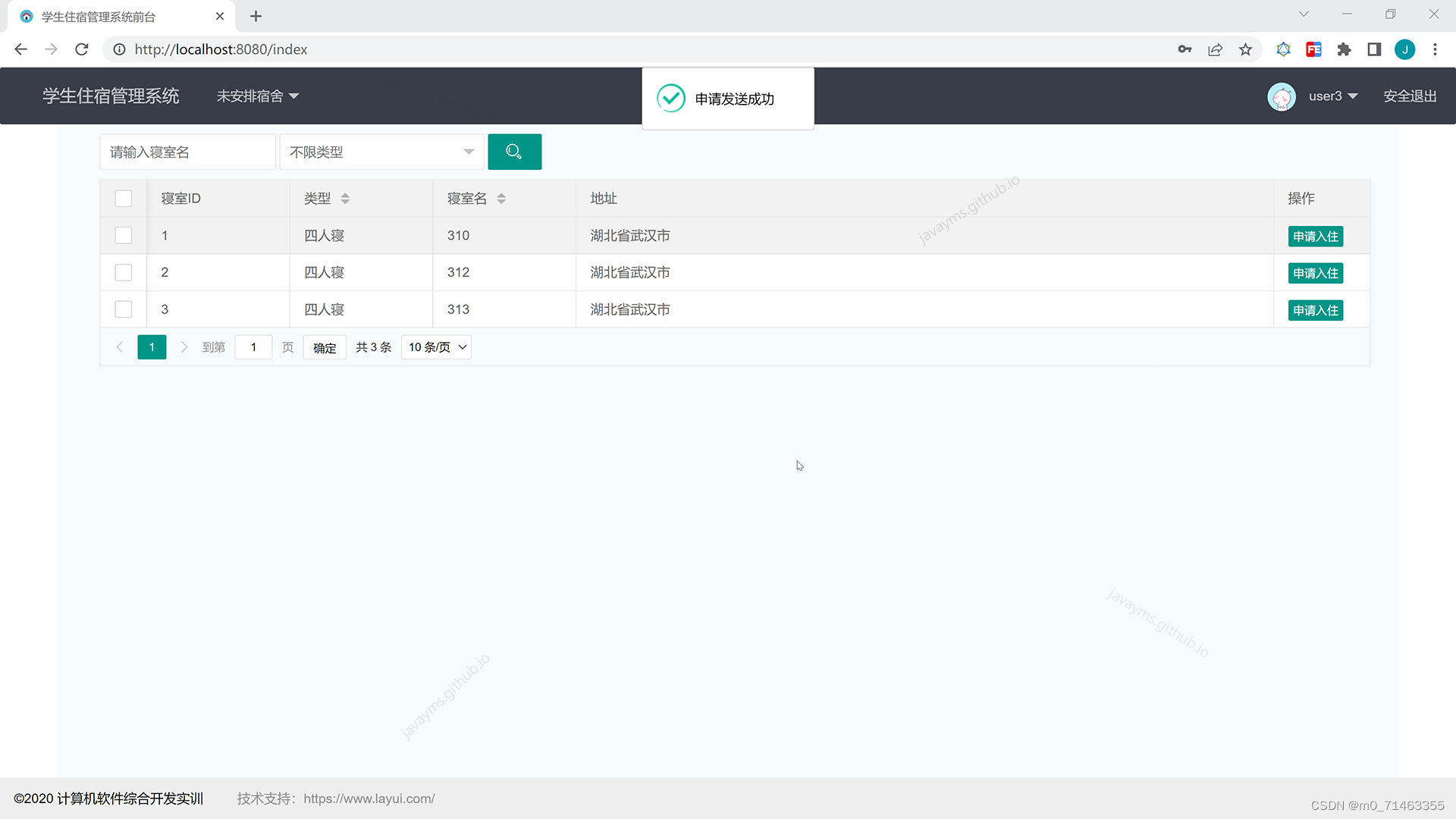Check the select-all header checkbox
Screen dimensions: 1456x819
pos(123,199)
